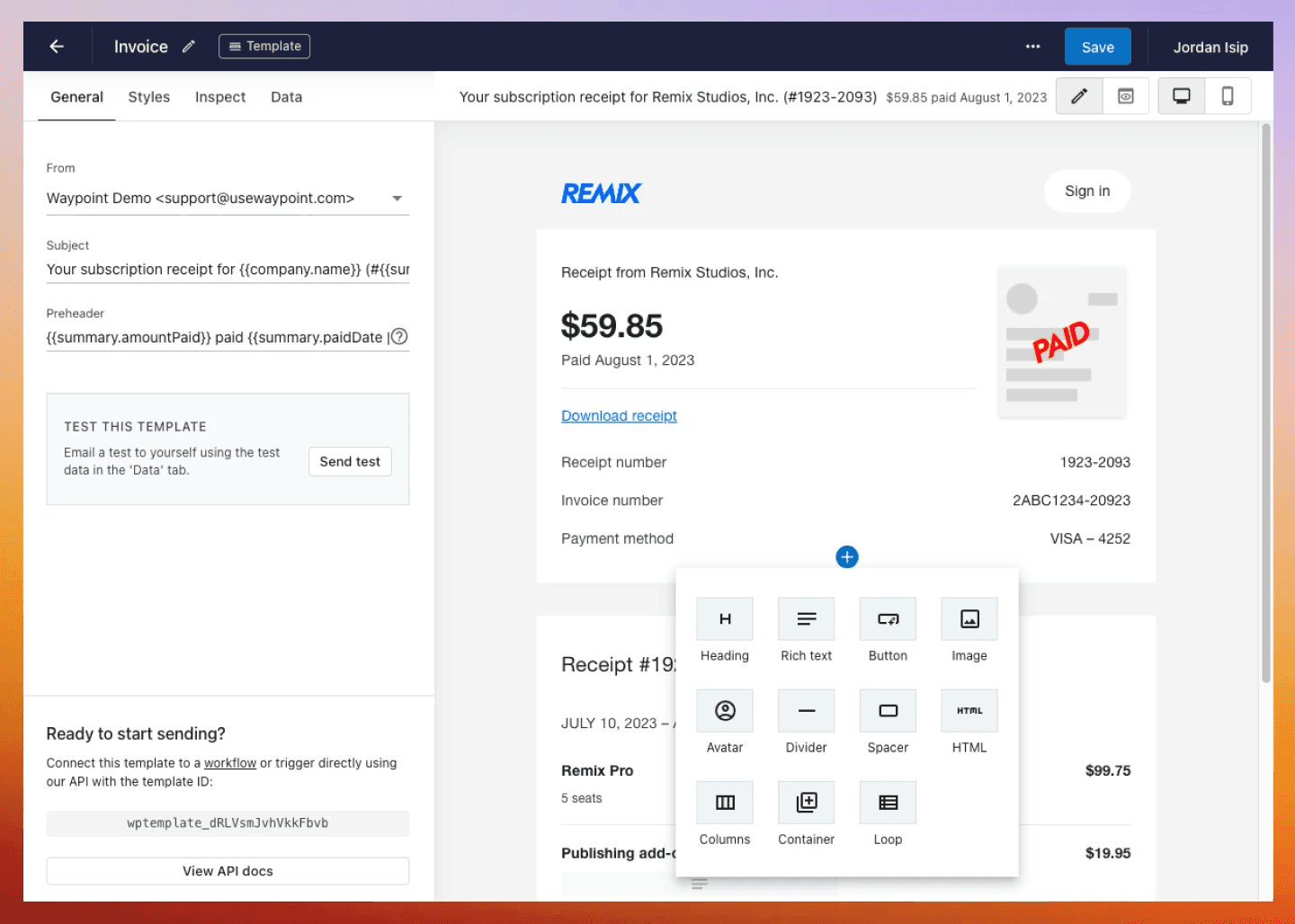Save the template
1295x924 pixels.
click(1097, 47)
